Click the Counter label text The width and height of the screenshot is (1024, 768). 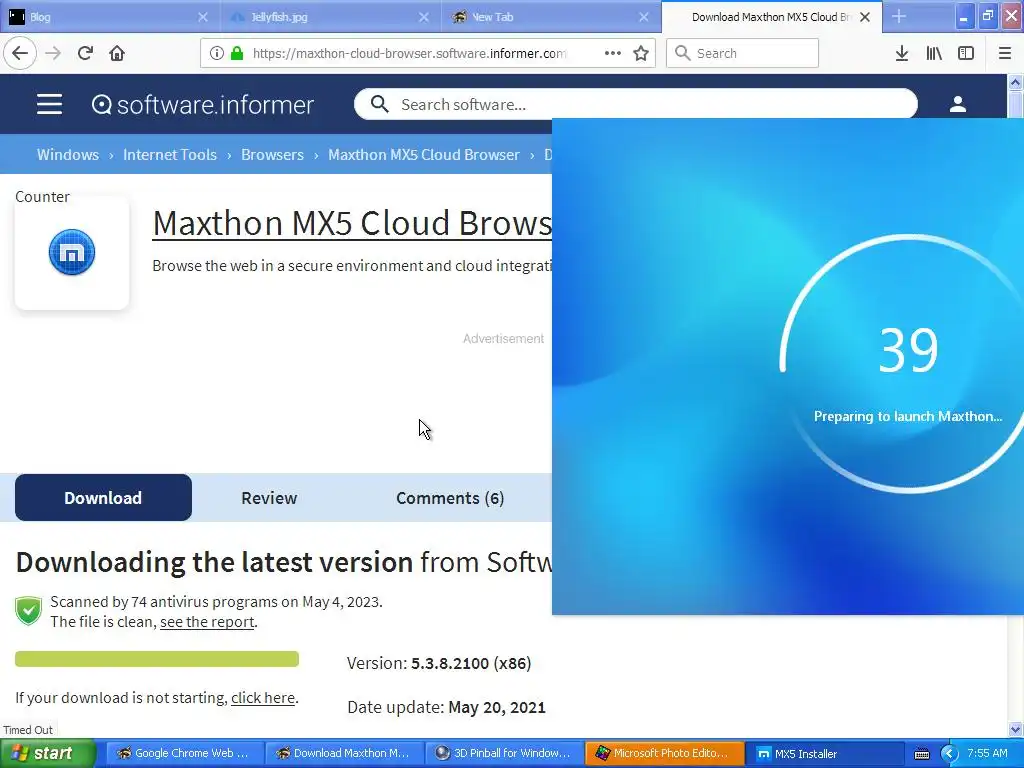[42, 197]
